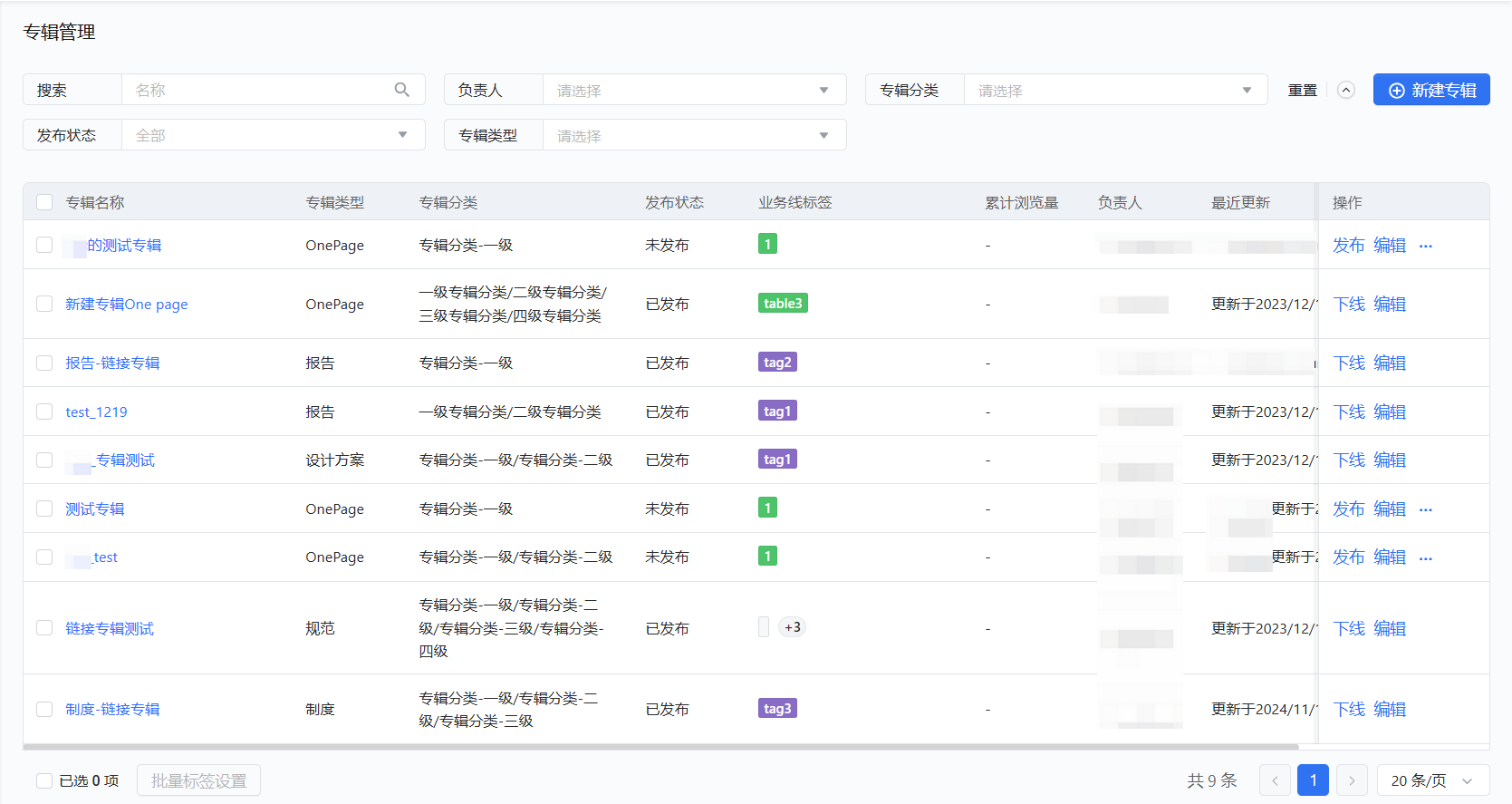1512x804 pixels.
Task: Open the 新建专辑One page link
Action: click(127, 305)
